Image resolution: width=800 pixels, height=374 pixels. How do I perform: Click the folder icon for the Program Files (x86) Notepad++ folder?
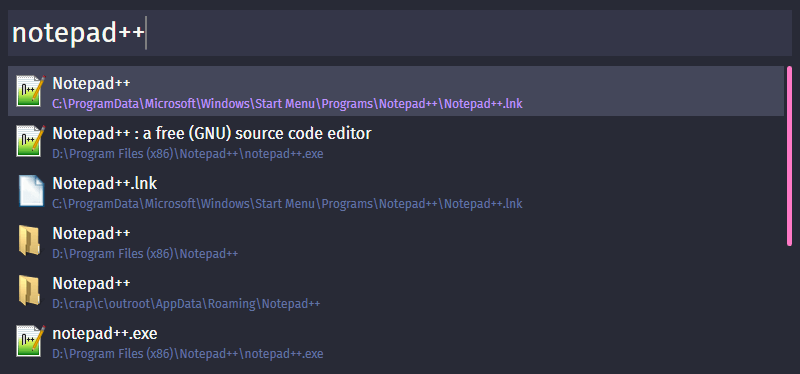[x=30, y=241]
